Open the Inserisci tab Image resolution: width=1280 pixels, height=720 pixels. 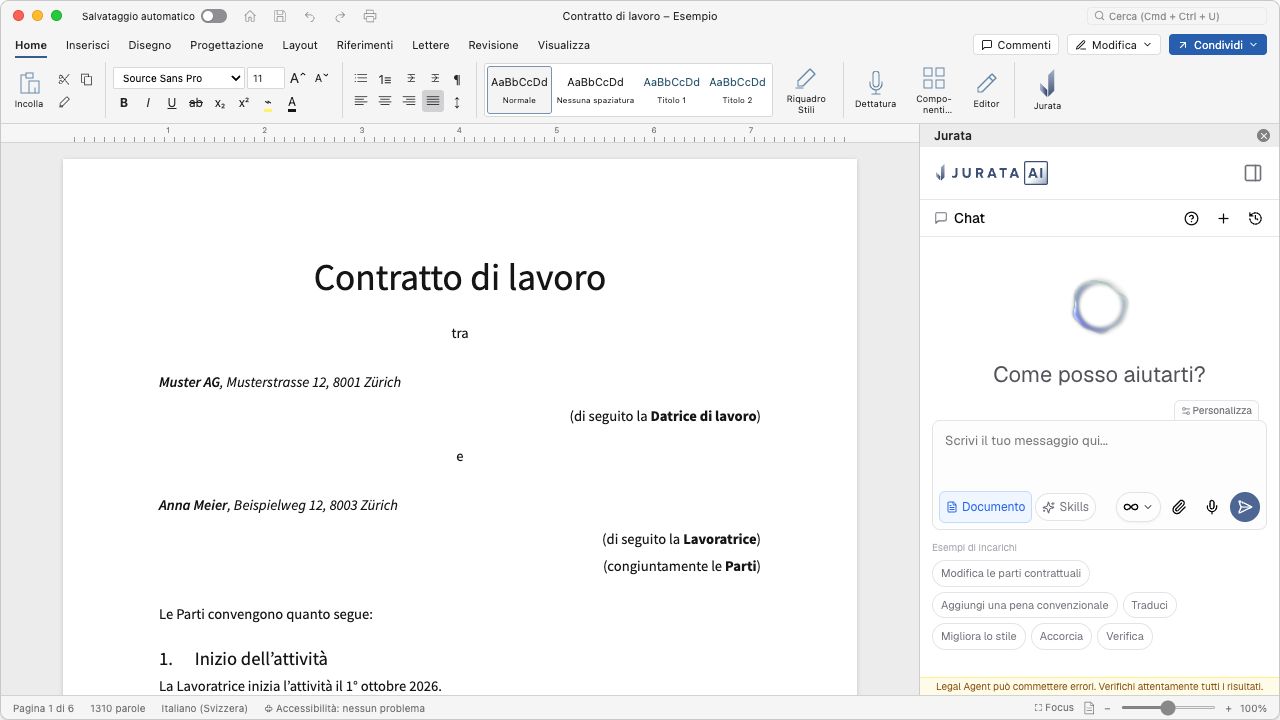tap(88, 45)
